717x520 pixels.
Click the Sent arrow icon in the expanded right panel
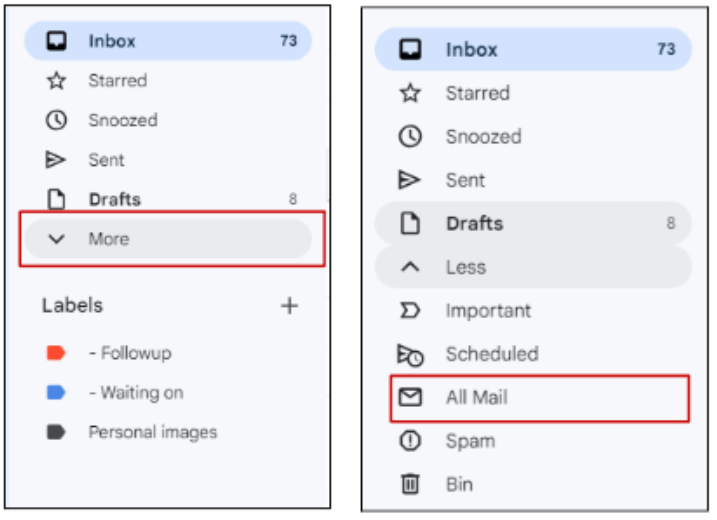point(409,180)
